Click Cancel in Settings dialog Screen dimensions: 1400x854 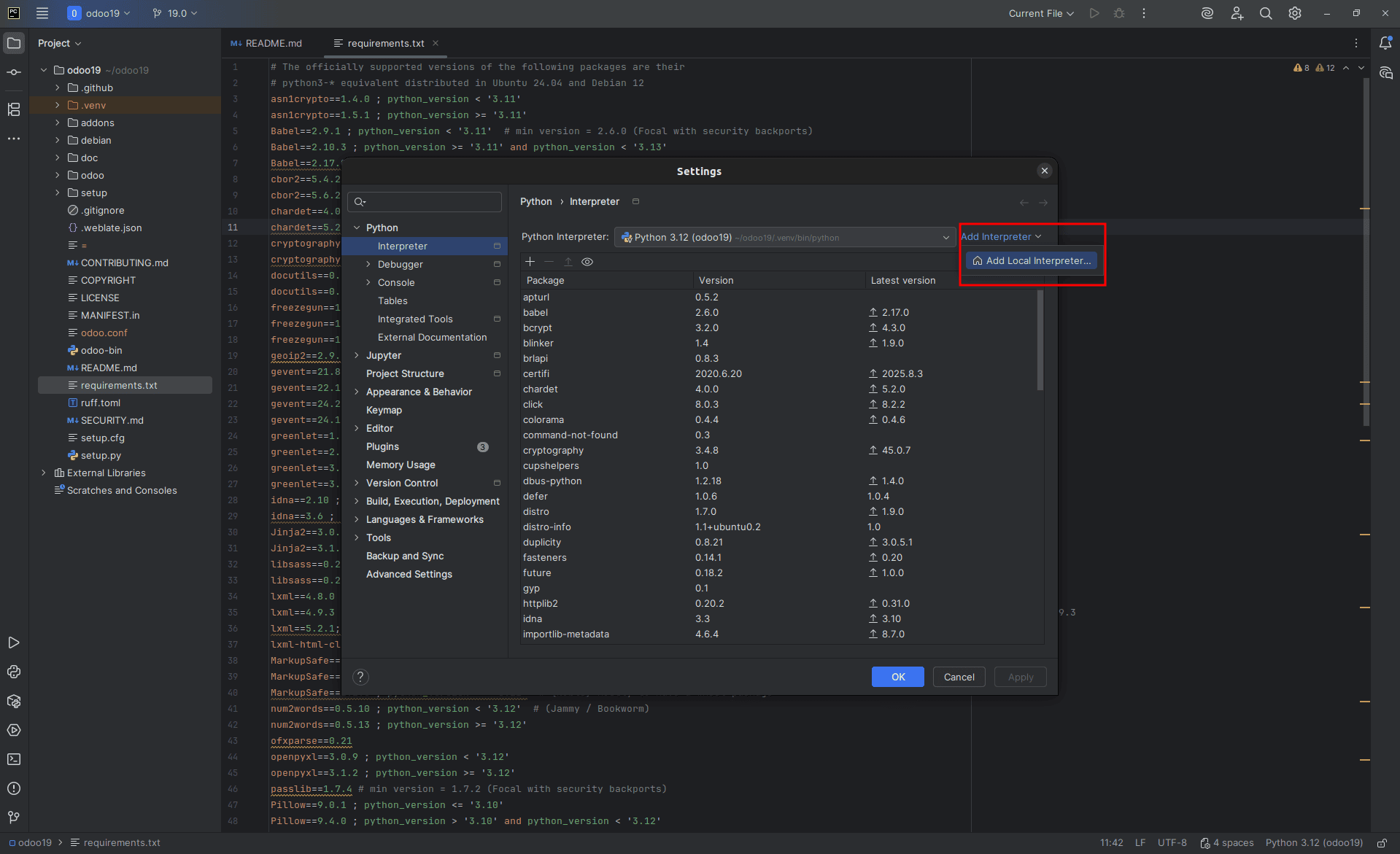coord(959,677)
